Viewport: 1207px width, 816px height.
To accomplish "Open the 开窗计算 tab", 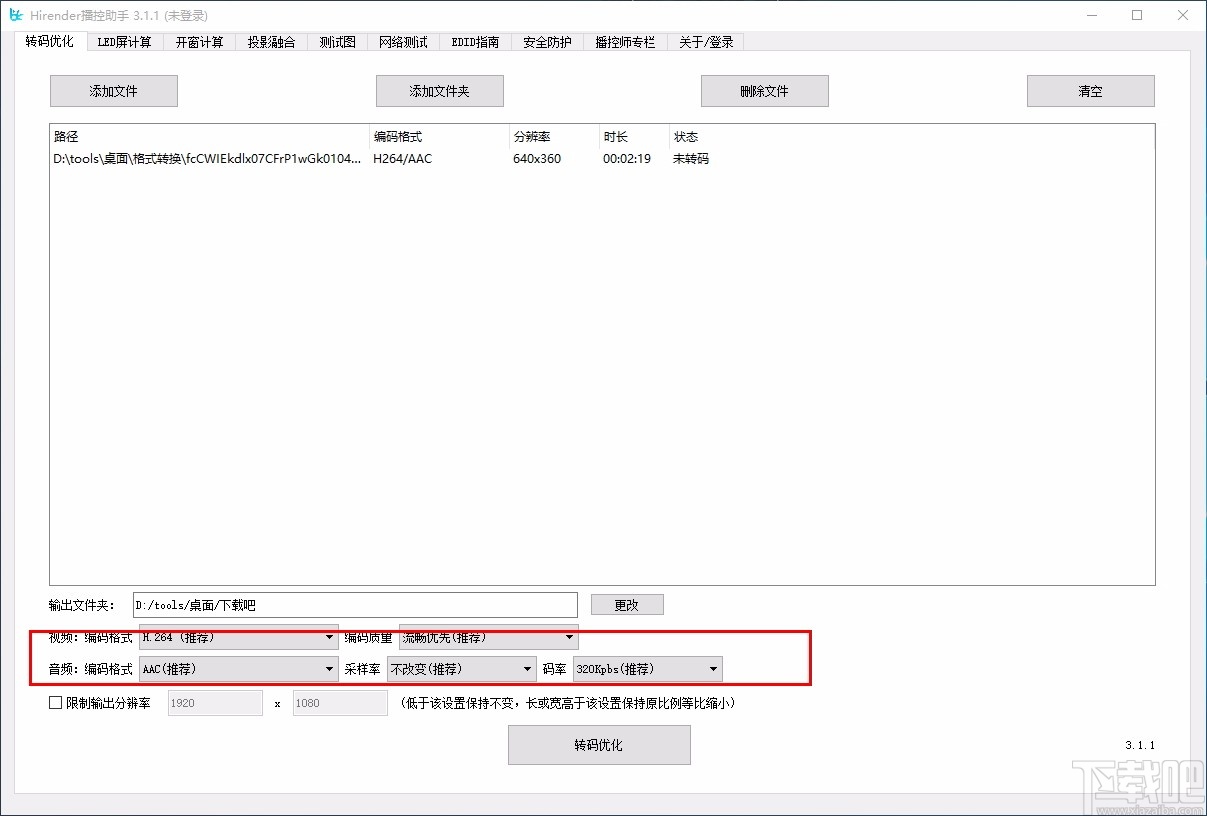I will [199, 42].
